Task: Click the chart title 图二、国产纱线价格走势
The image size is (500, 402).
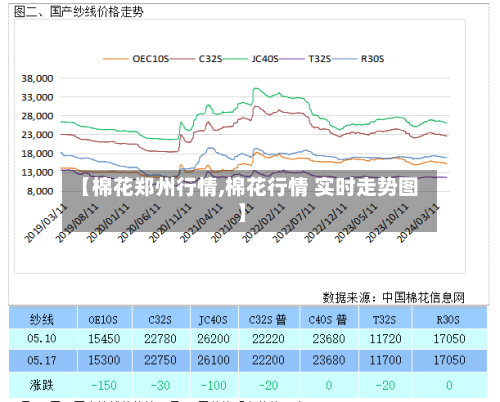Action: coord(79,12)
